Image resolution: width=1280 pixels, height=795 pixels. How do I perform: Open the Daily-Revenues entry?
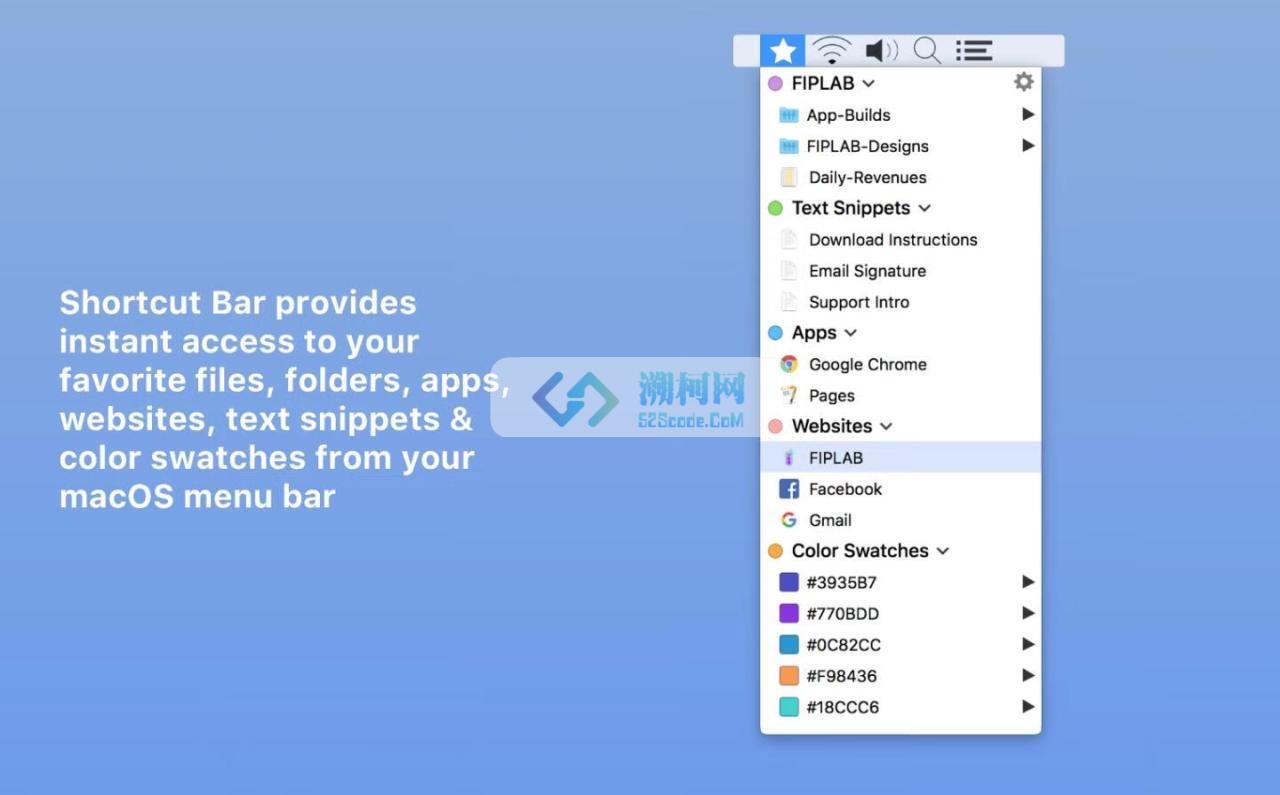point(901,177)
